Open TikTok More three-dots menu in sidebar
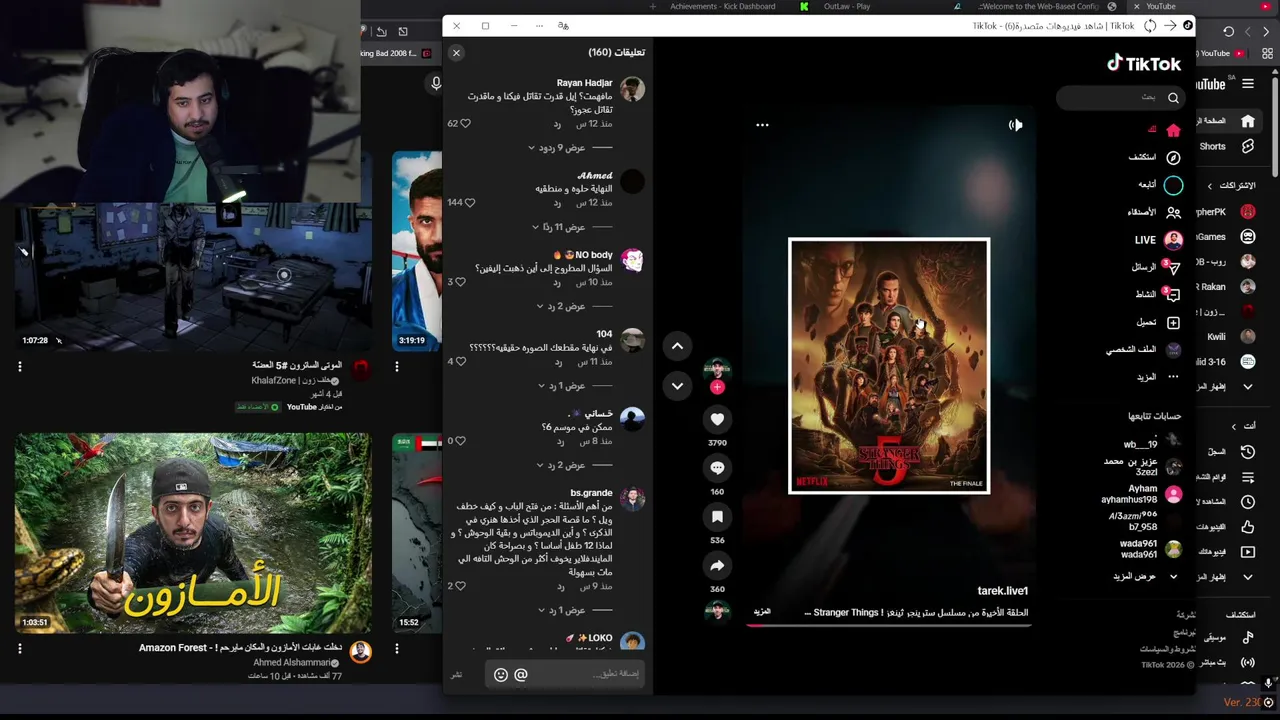Viewport: 1280px width, 720px height. tap(1173, 377)
